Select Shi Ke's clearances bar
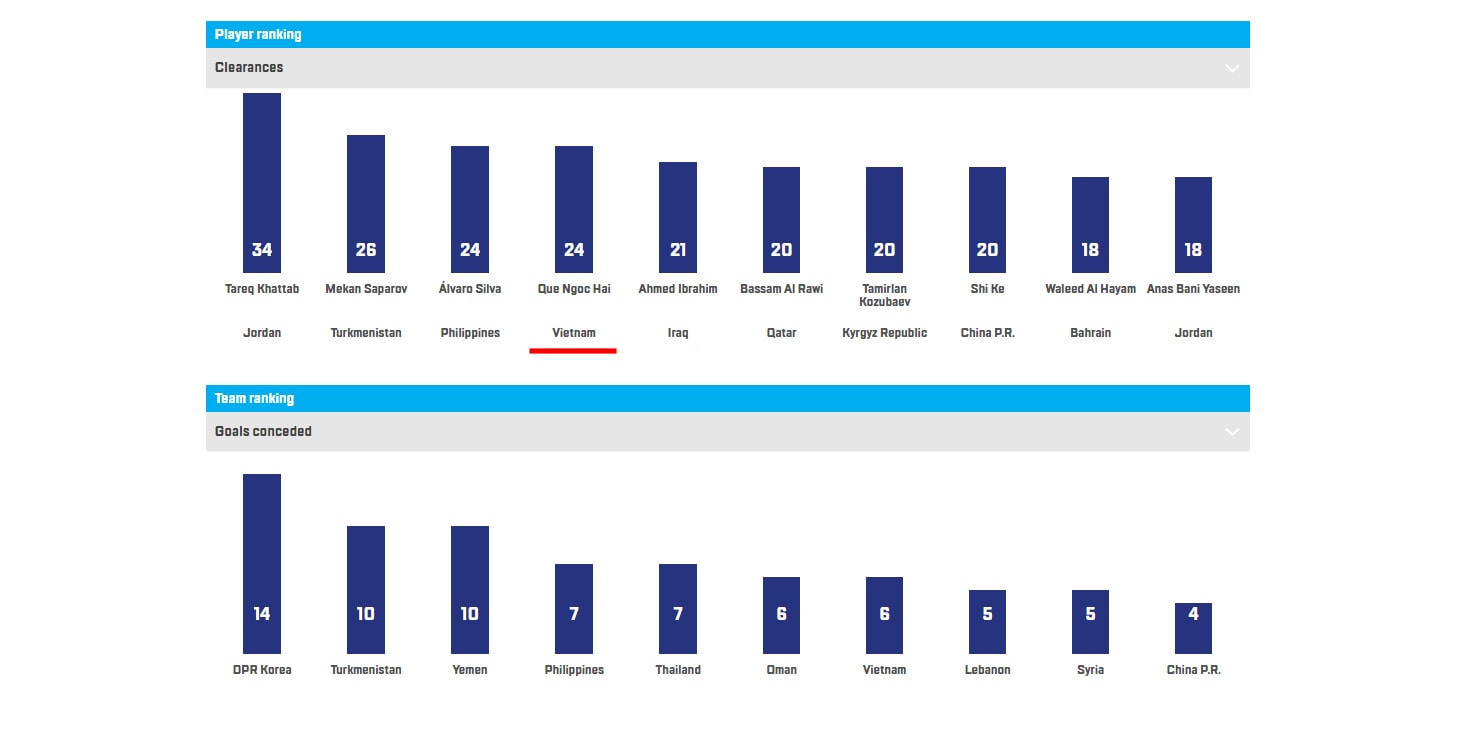 [x=987, y=220]
